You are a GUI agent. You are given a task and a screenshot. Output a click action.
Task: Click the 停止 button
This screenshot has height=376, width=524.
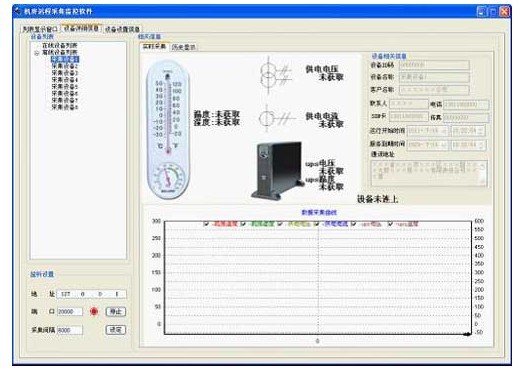tap(116, 311)
